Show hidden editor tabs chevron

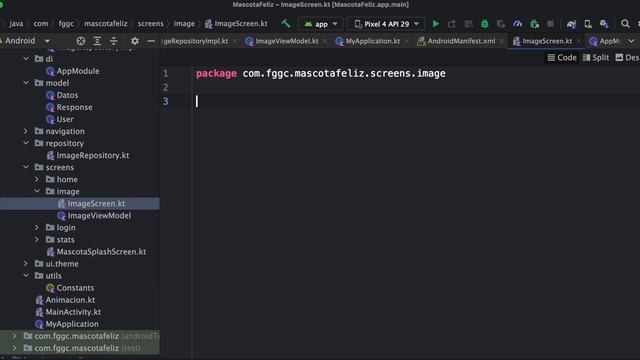coord(631,41)
